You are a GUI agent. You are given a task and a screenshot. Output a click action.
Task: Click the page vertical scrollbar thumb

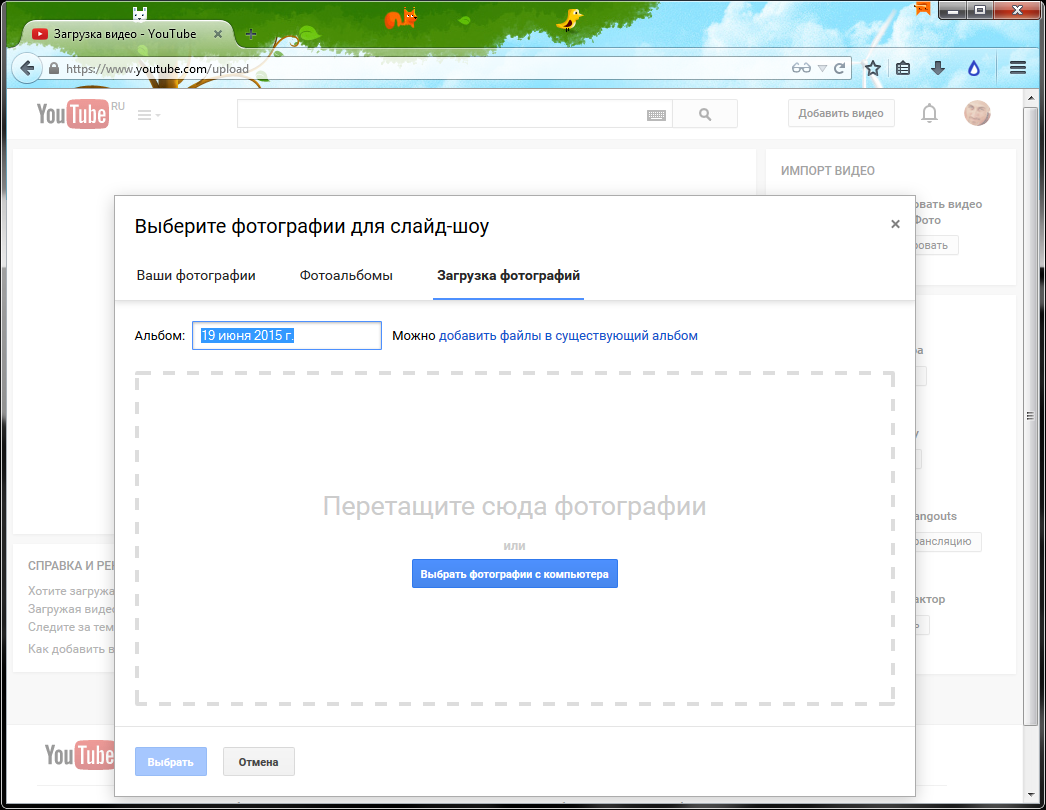click(x=1030, y=415)
